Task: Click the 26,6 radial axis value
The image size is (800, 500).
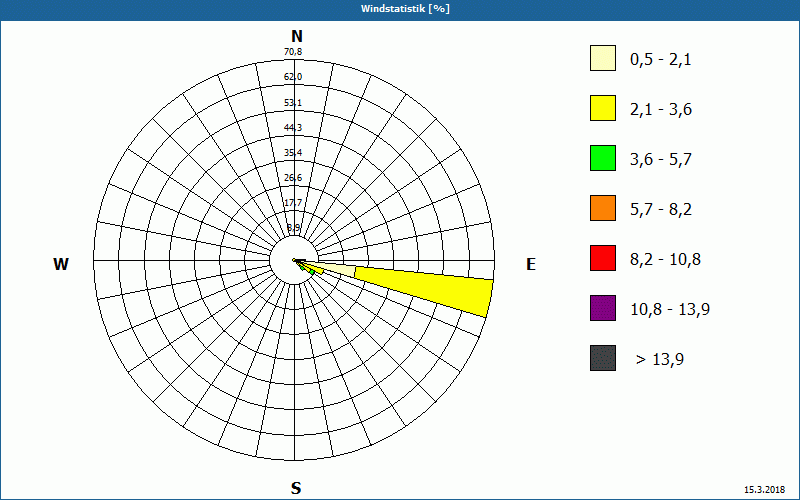Action: pyautogui.click(x=293, y=178)
